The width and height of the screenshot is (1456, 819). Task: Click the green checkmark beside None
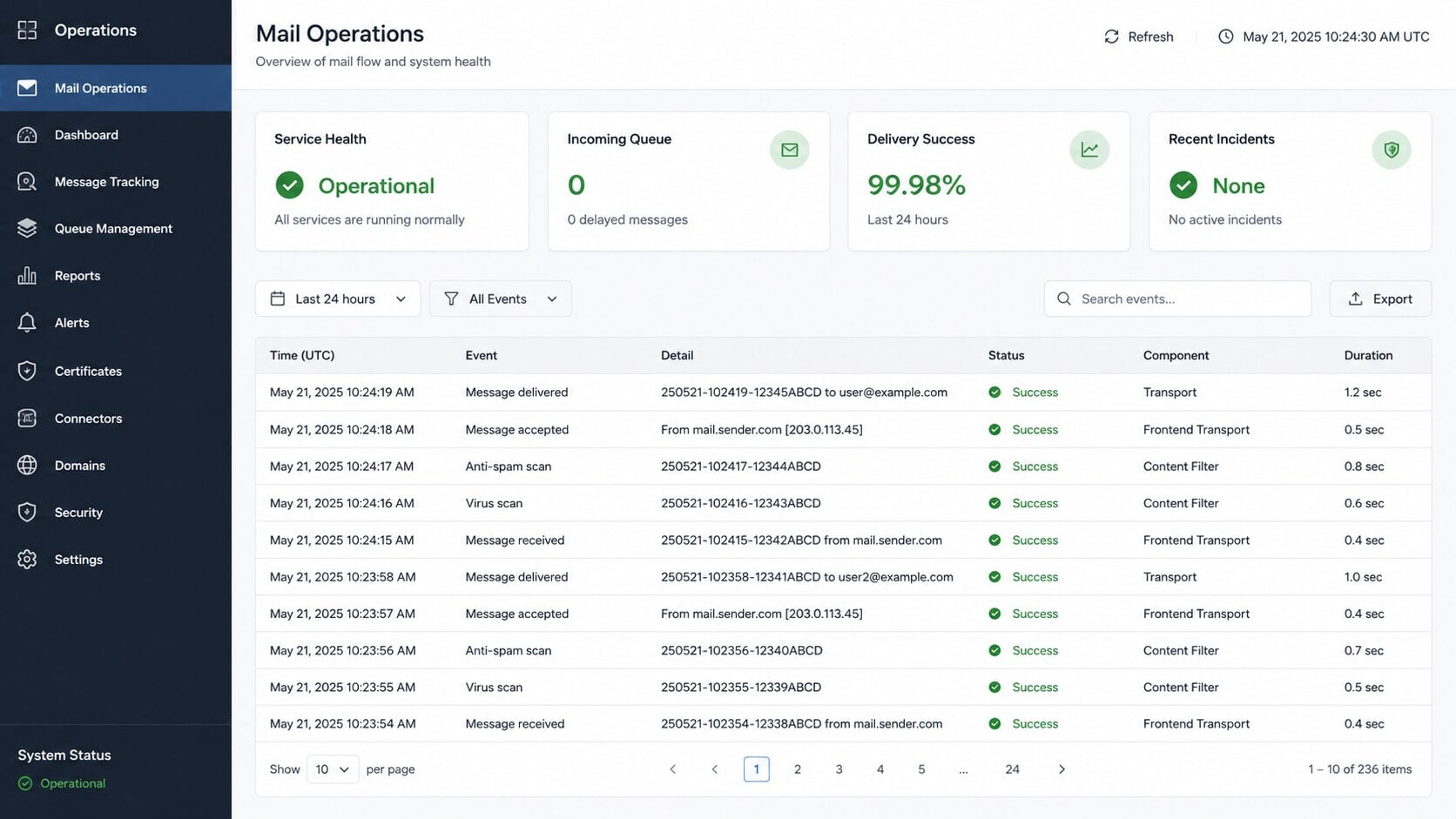point(1183,185)
